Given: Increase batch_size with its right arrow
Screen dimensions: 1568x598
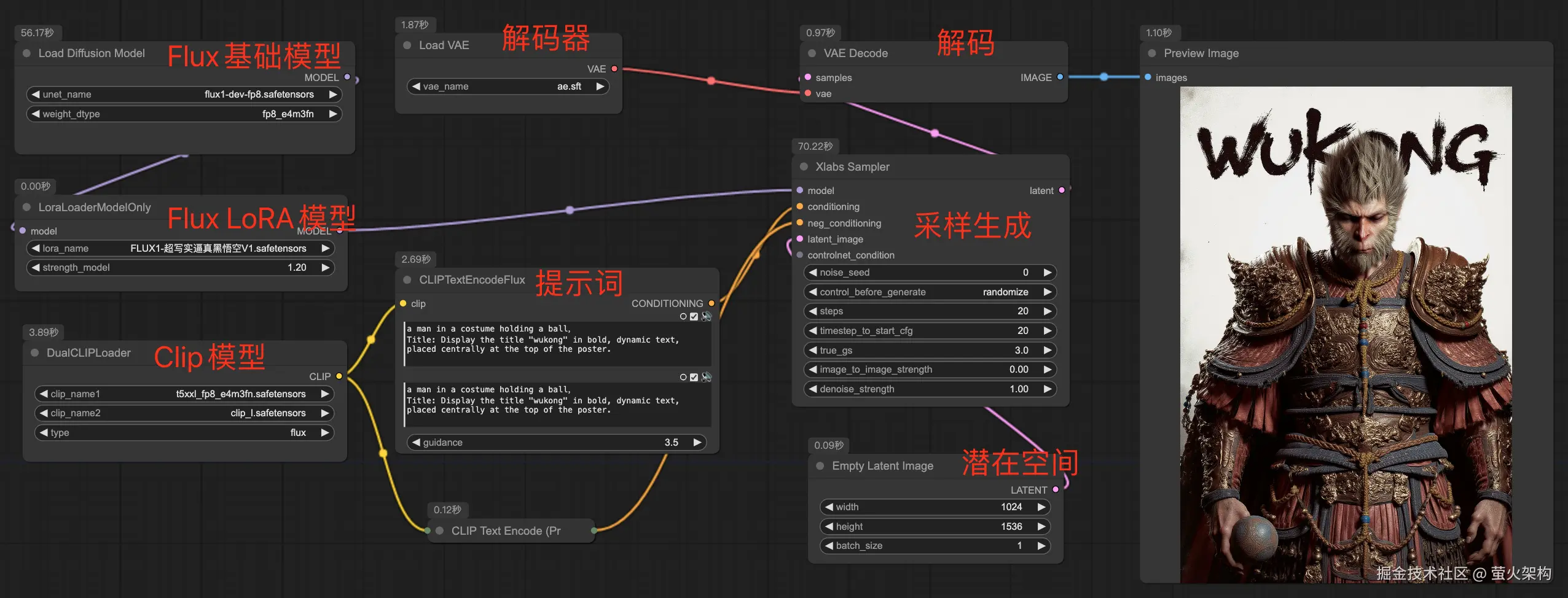Looking at the screenshot, I should (x=1041, y=546).
